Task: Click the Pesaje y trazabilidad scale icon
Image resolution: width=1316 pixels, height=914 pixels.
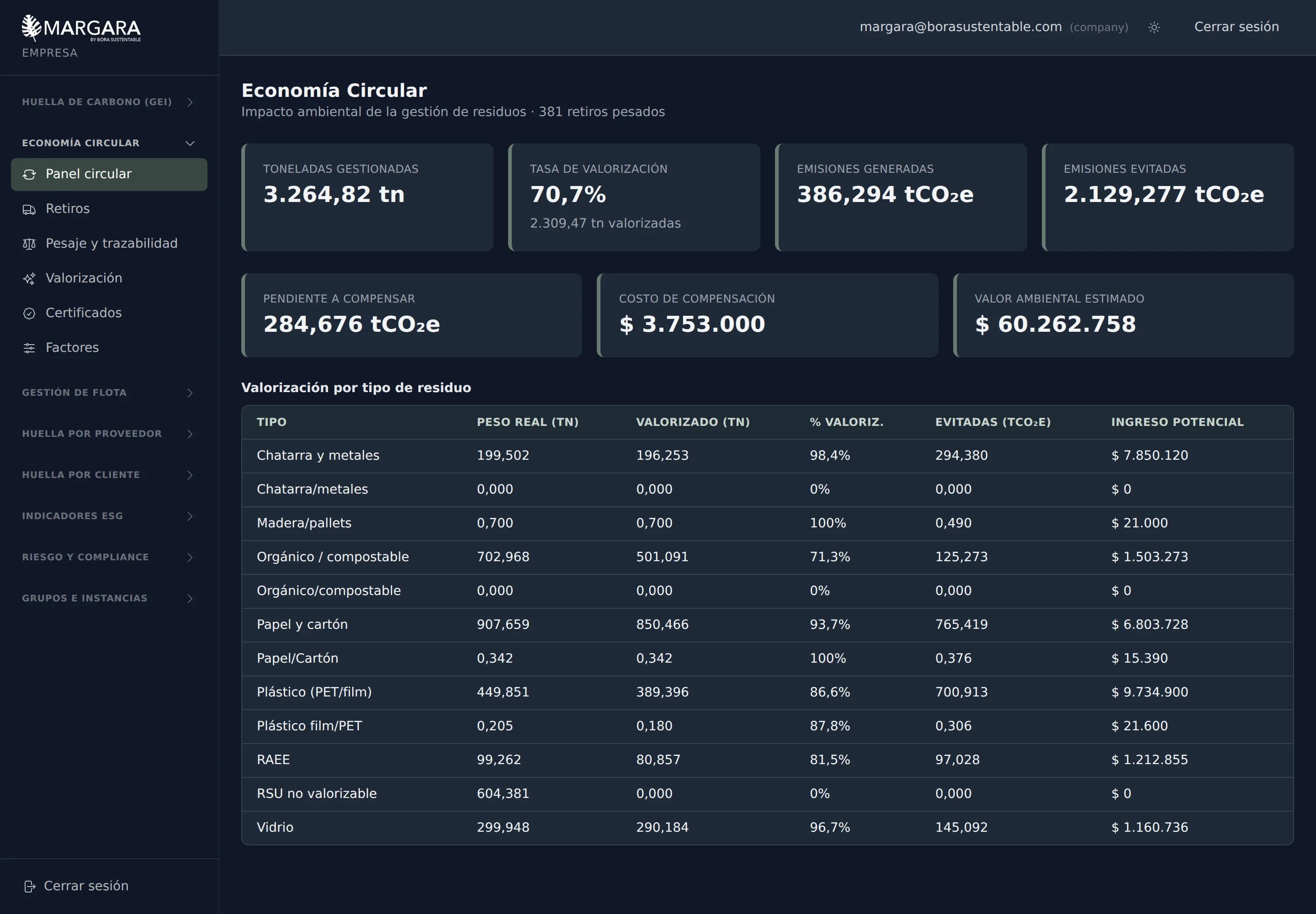Action: tap(29, 244)
